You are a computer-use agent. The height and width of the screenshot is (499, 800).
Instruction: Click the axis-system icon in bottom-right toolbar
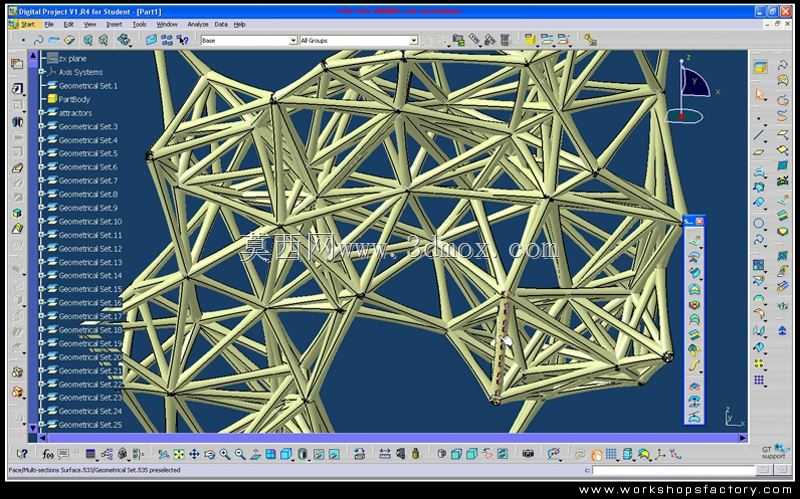click(661, 453)
